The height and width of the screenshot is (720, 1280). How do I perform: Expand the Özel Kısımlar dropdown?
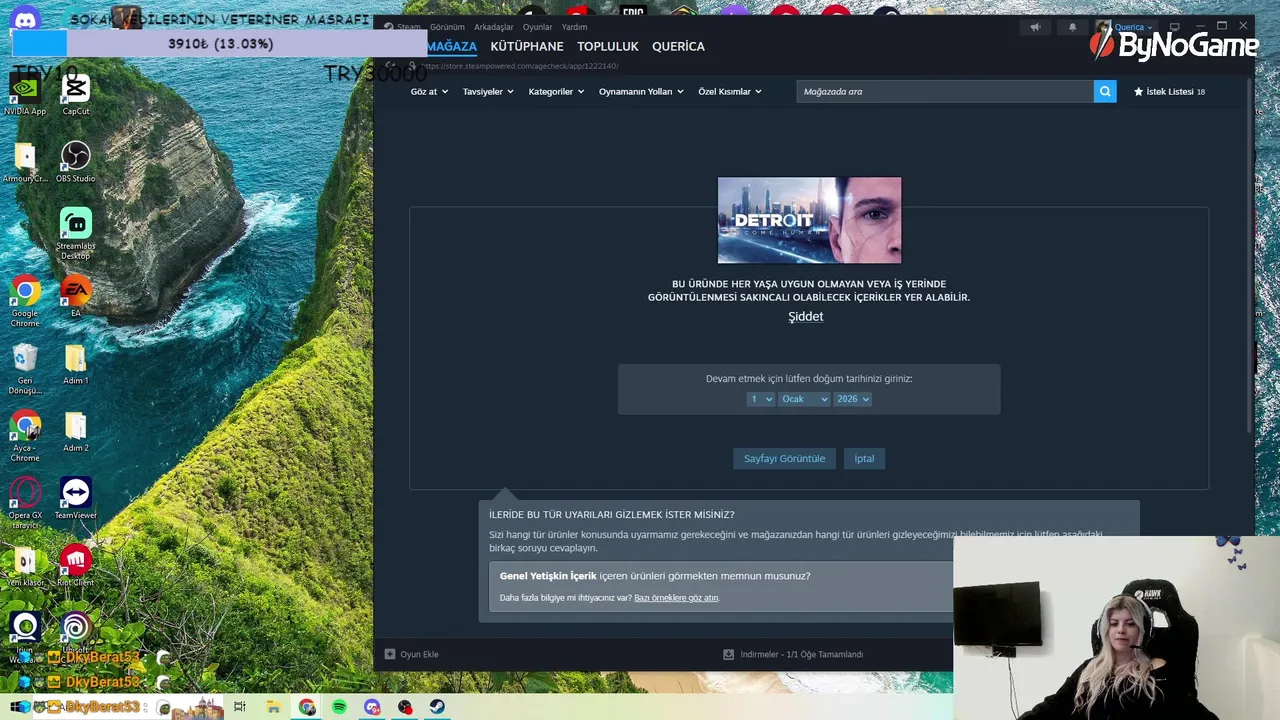730,91
